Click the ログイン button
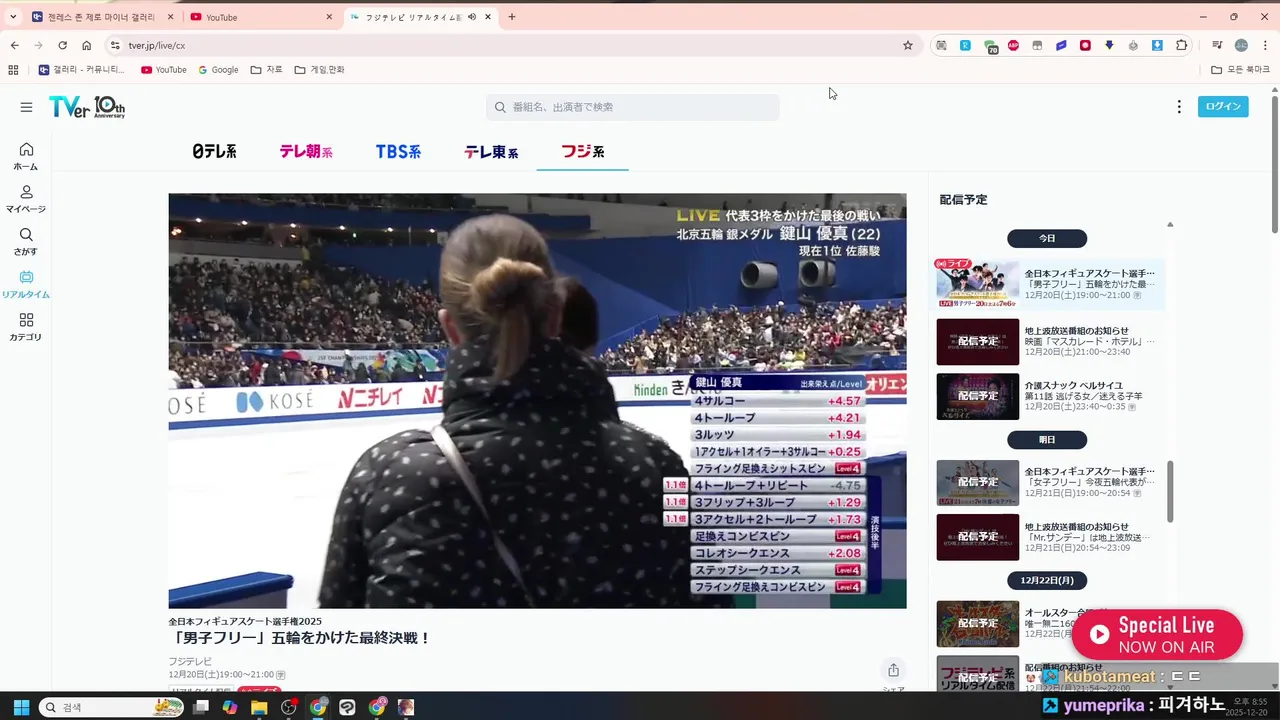 pyautogui.click(x=1223, y=107)
